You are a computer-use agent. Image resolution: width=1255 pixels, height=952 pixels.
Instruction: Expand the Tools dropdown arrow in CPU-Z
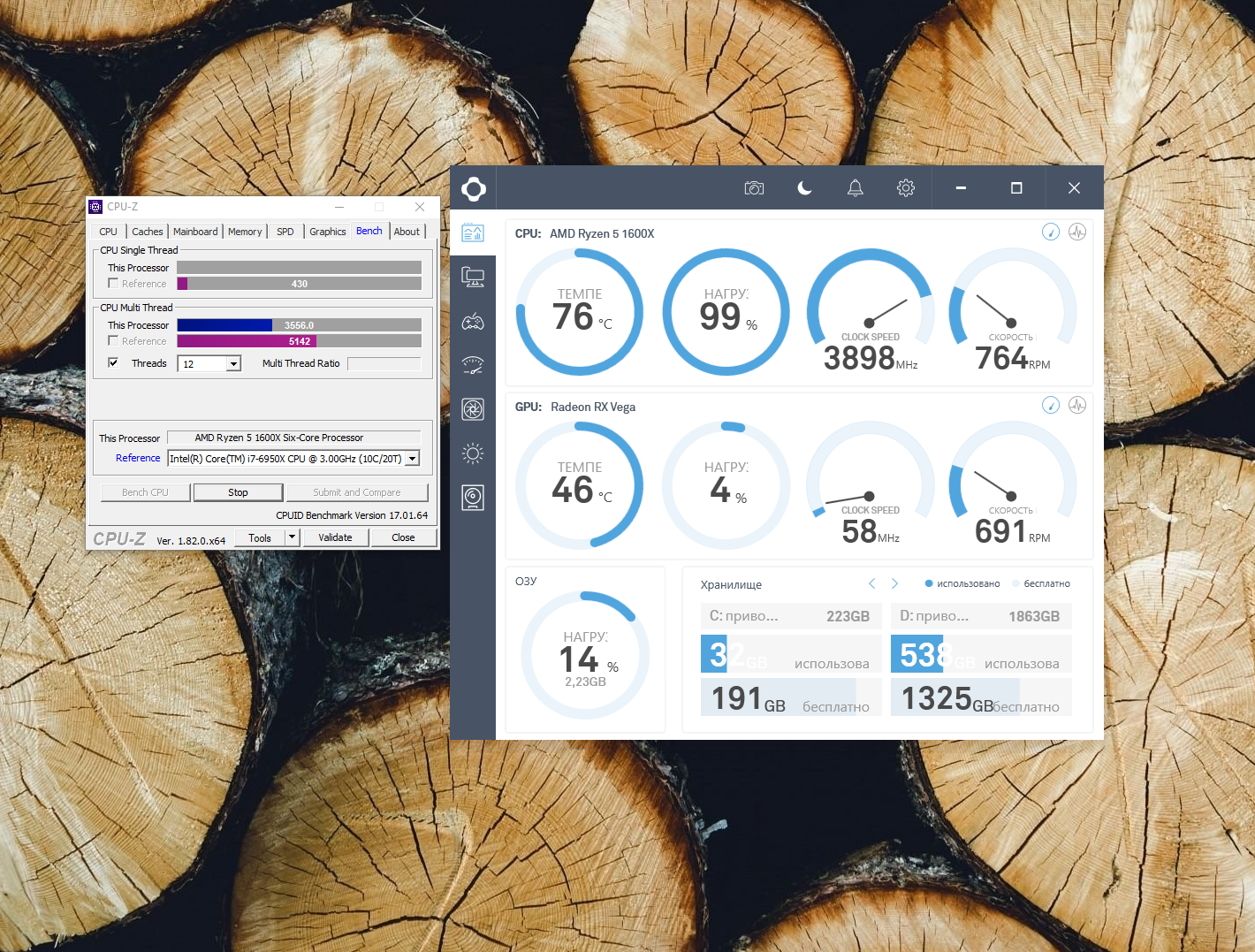point(292,537)
